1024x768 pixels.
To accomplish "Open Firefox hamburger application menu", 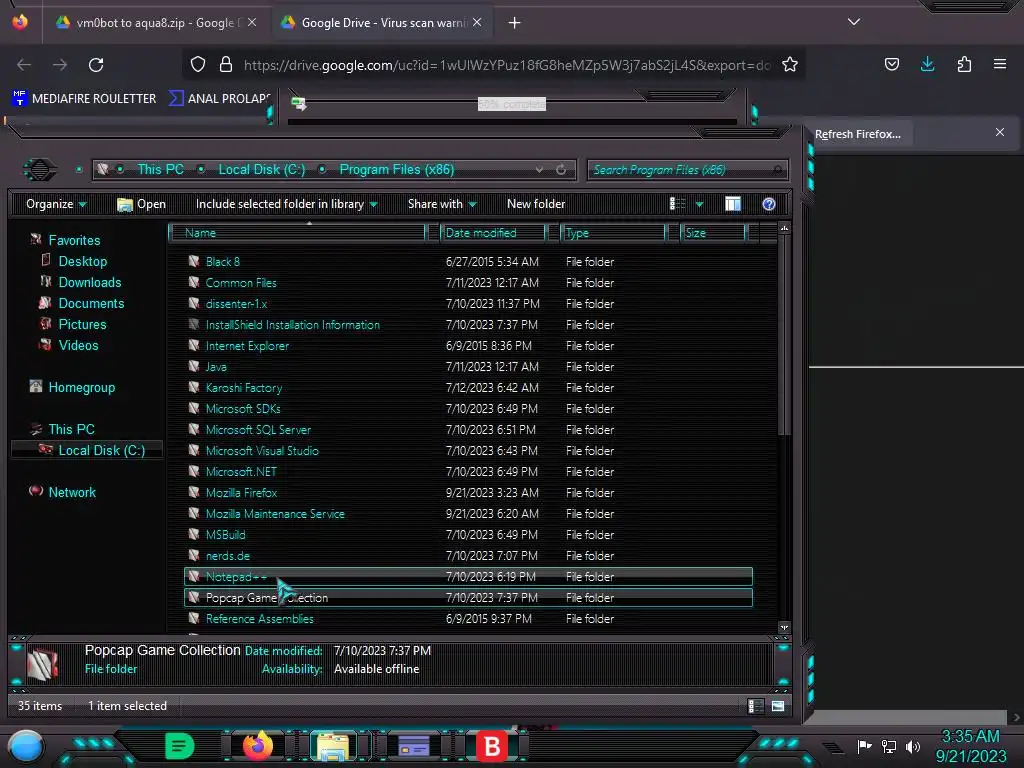I will (1000, 64).
